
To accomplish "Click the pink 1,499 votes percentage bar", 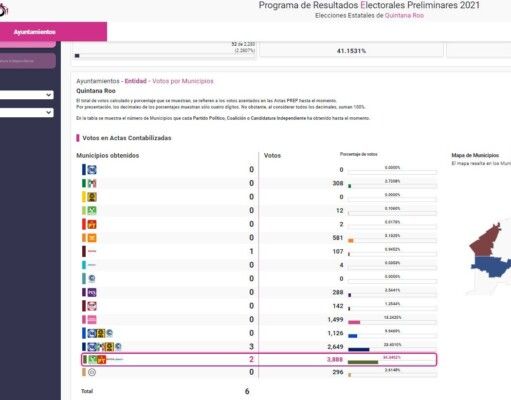I will point(354,322).
